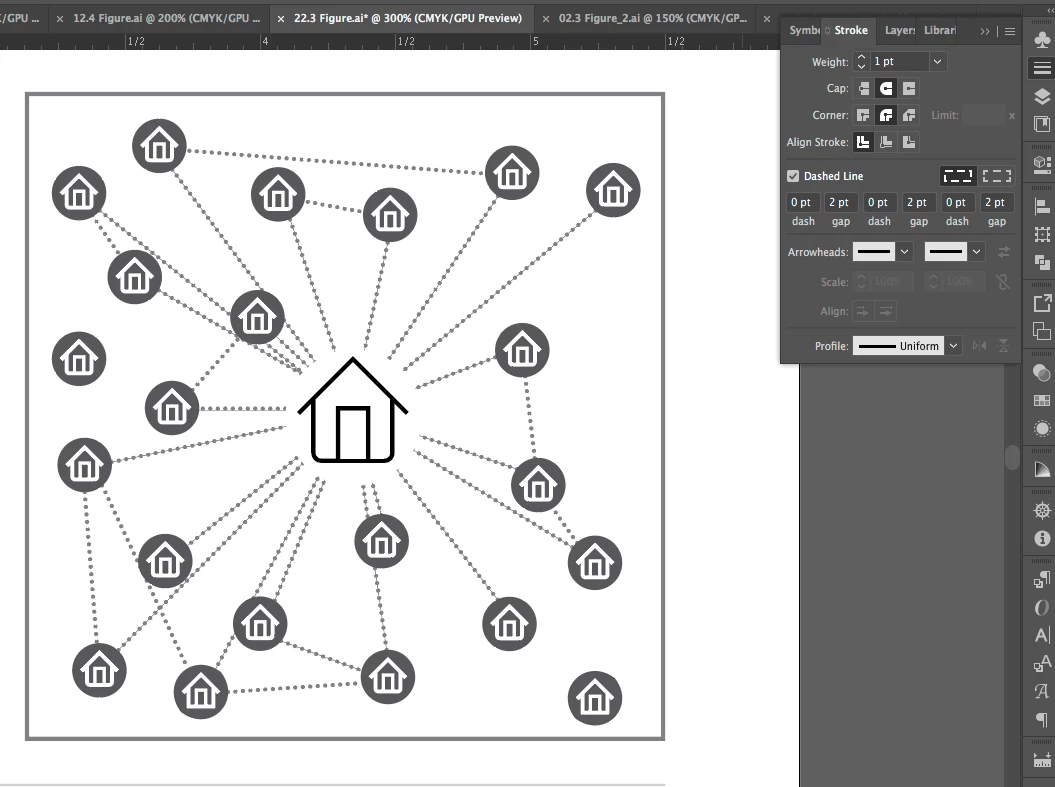This screenshot has height=787, width=1055.
Task: Open the stroke Profile dropdown
Action: [953, 346]
